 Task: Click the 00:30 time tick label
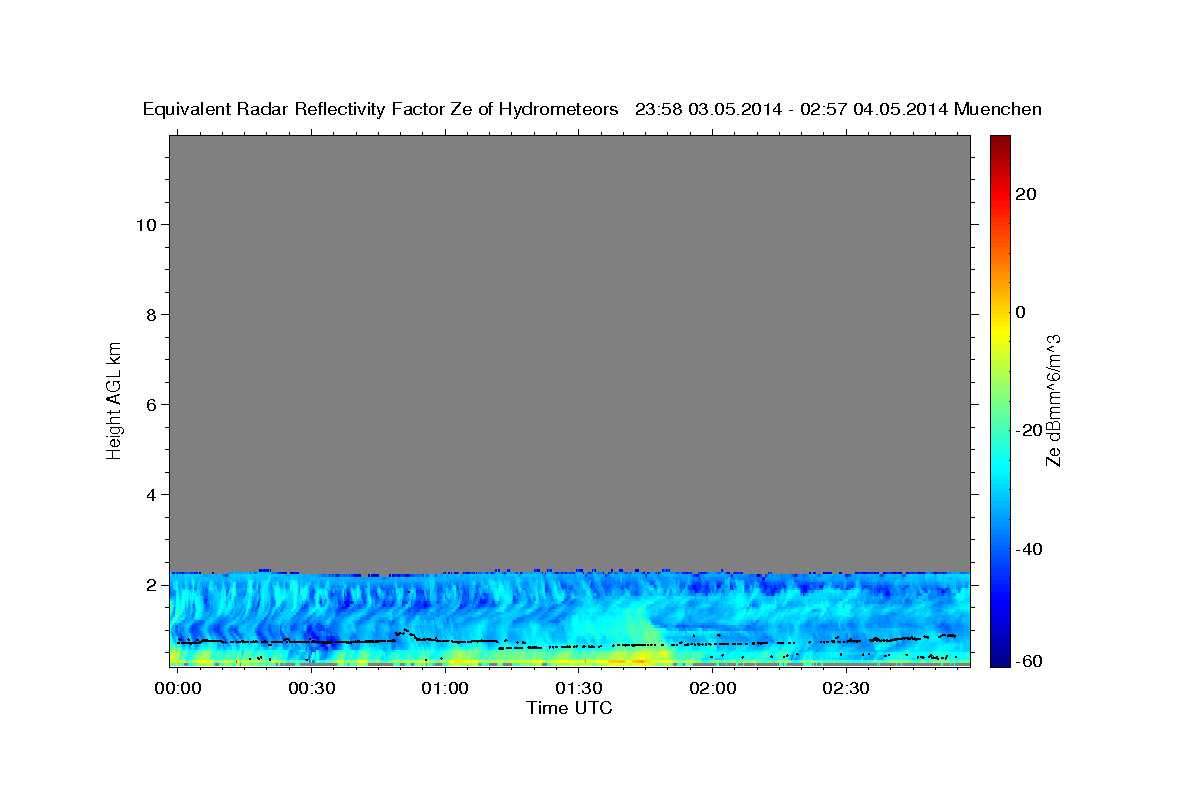click(311, 689)
